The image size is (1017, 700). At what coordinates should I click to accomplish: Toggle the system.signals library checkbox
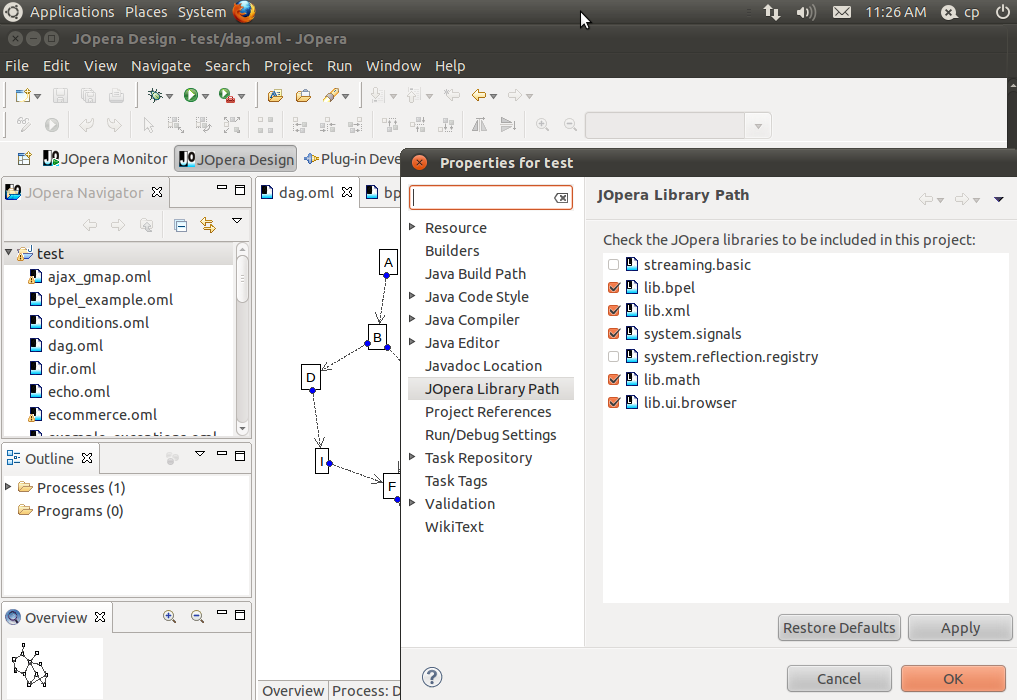[x=614, y=333]
